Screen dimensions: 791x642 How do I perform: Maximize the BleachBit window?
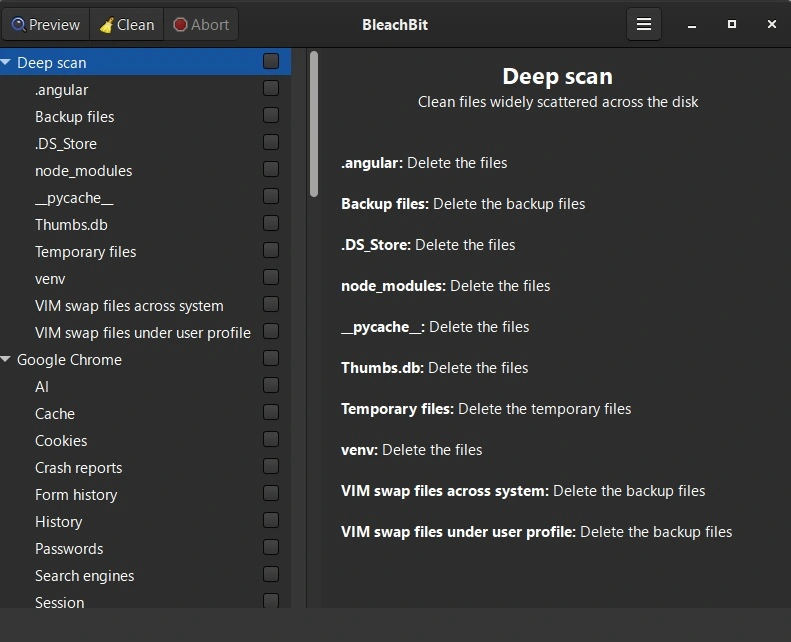click(731, 24)
